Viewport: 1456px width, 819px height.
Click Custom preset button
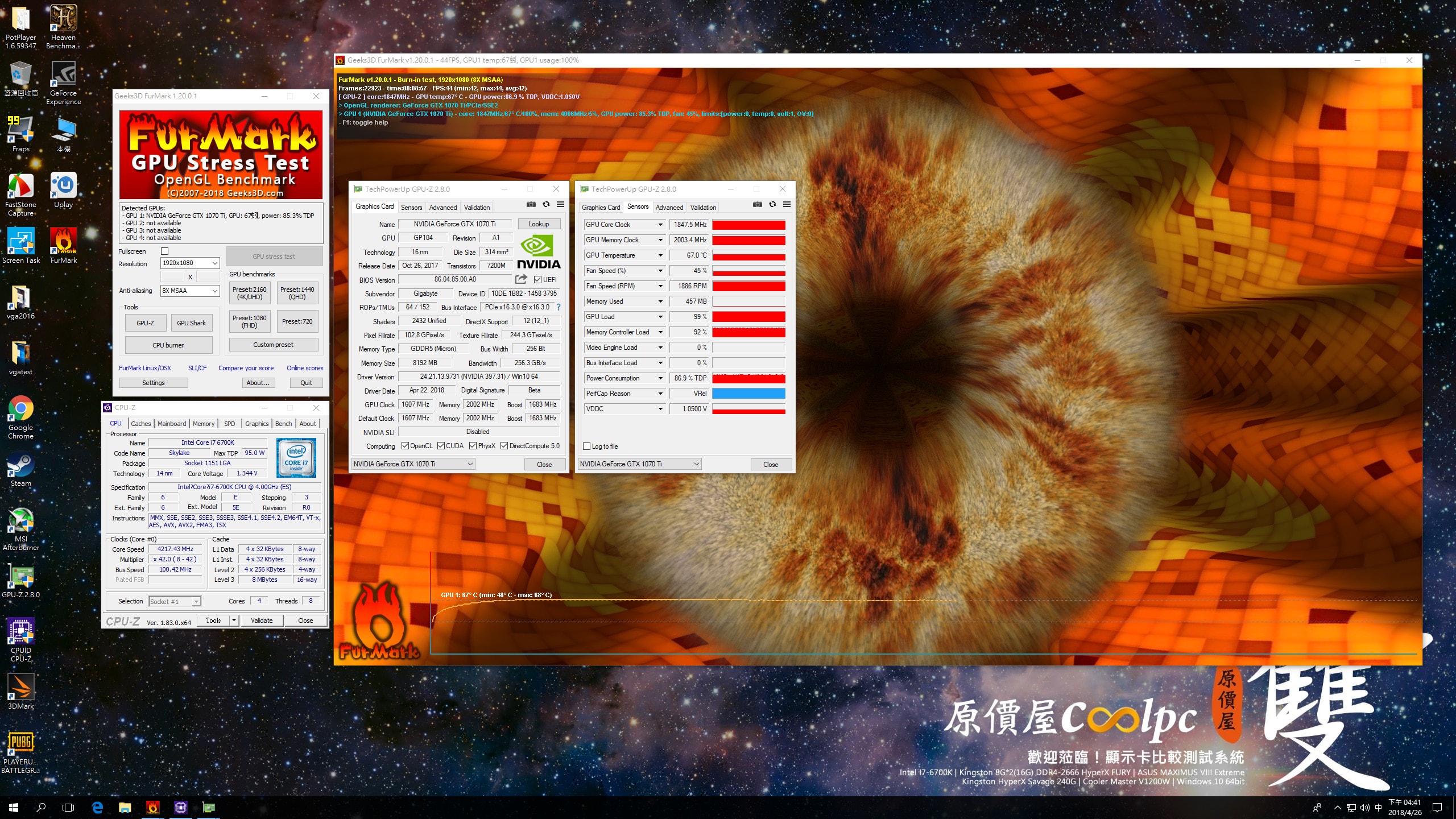[x=274, y=345]
